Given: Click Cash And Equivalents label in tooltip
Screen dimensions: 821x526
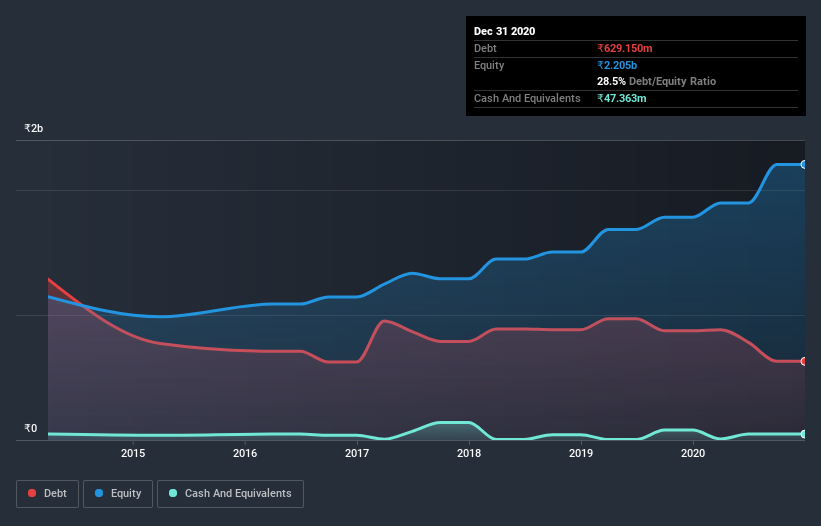Looking at the screenshot, I should tap(527, 98).
